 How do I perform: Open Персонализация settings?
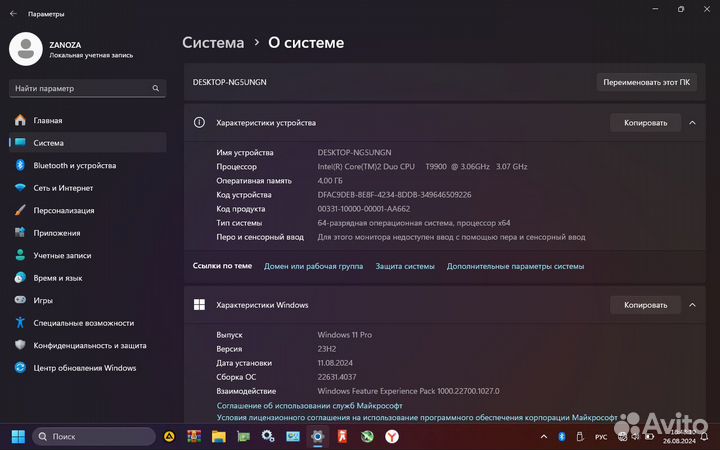click(x=88, y=210)
